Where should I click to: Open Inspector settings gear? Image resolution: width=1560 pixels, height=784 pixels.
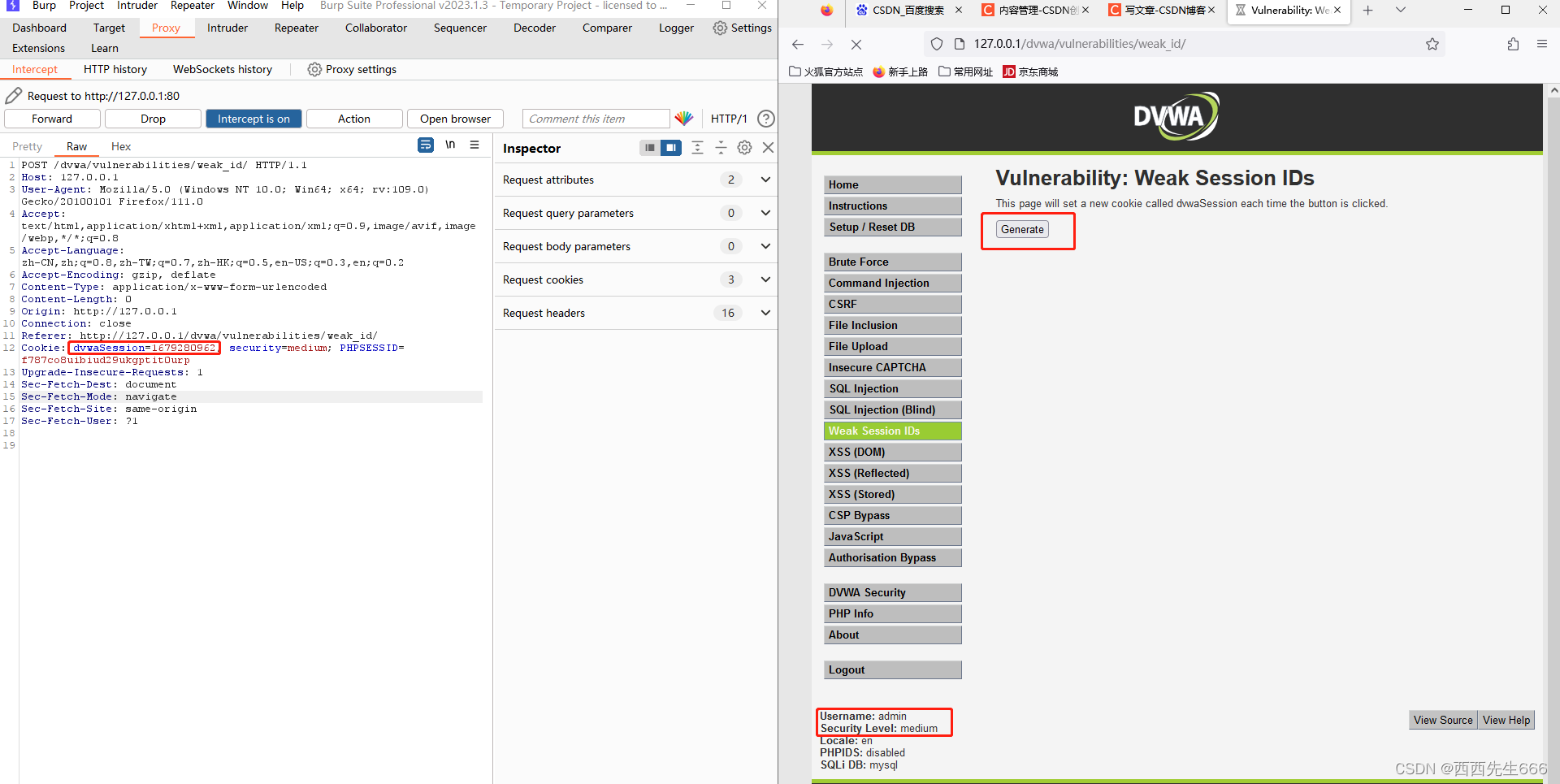click(744, 148)
